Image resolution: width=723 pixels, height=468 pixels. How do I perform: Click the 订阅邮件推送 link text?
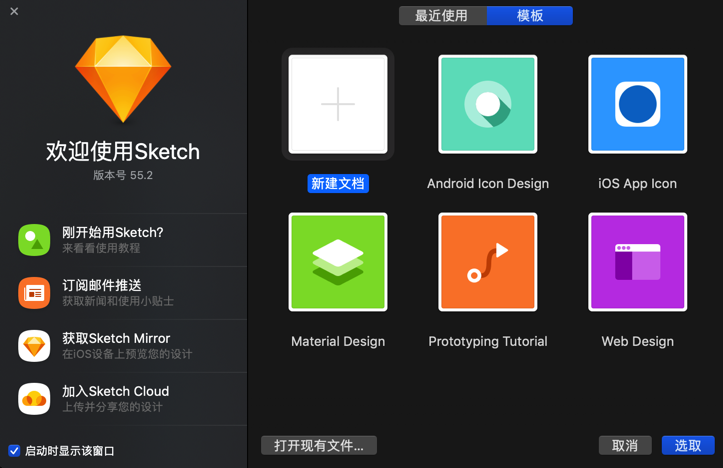click(x=102, y=285)
